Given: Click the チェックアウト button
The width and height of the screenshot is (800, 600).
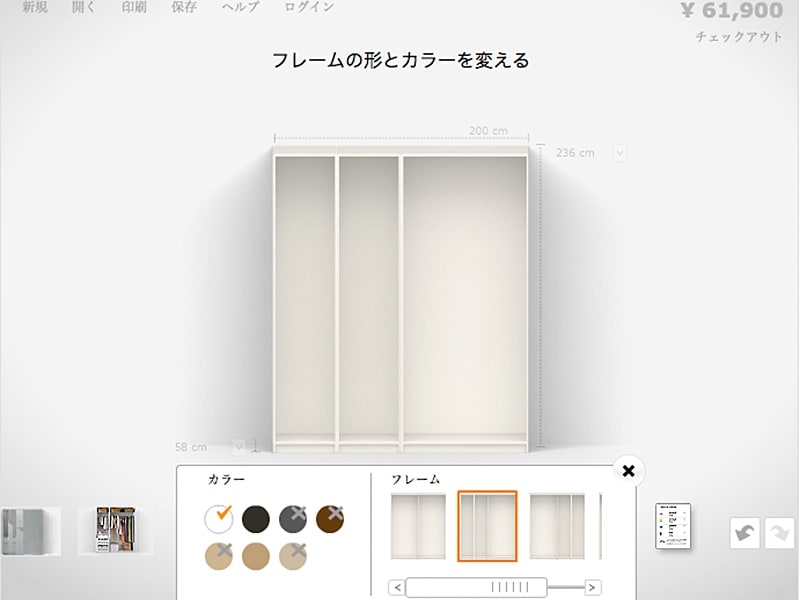Looking at the screenshot, I should click(738, 37).
